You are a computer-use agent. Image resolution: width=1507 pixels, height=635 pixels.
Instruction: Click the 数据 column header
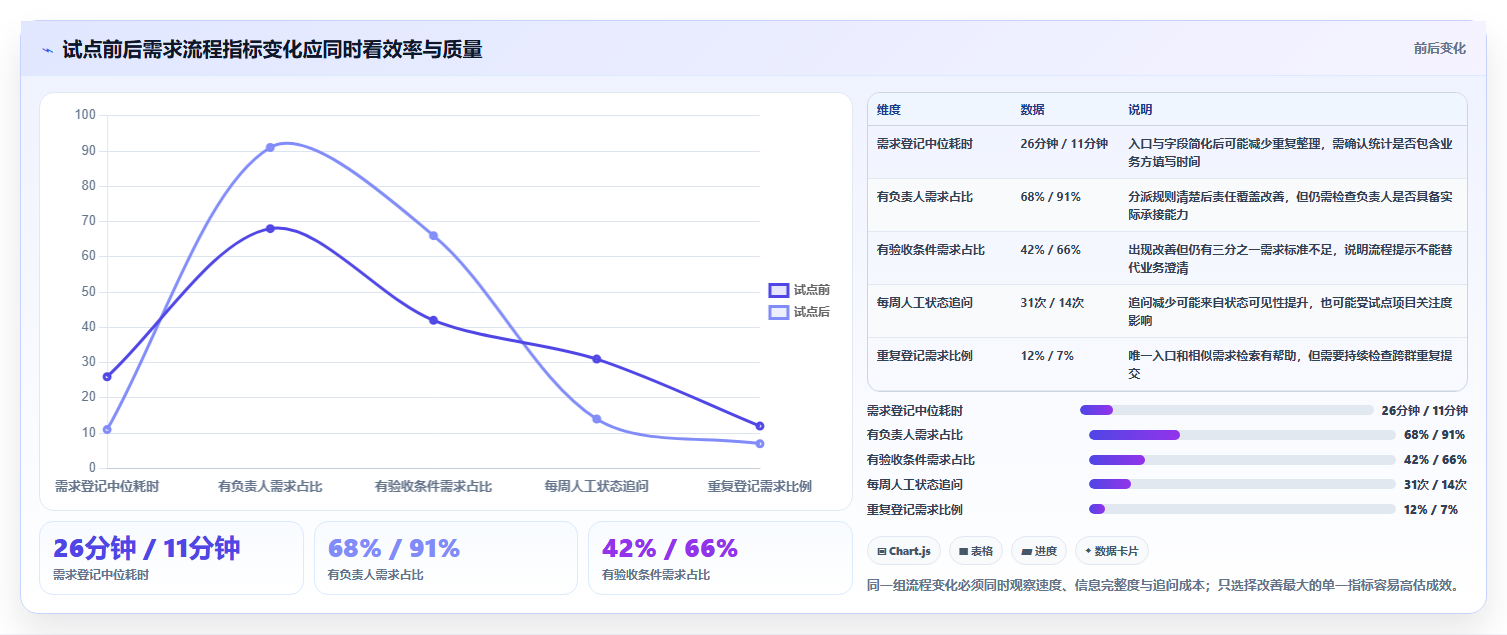pos(1032,110)
